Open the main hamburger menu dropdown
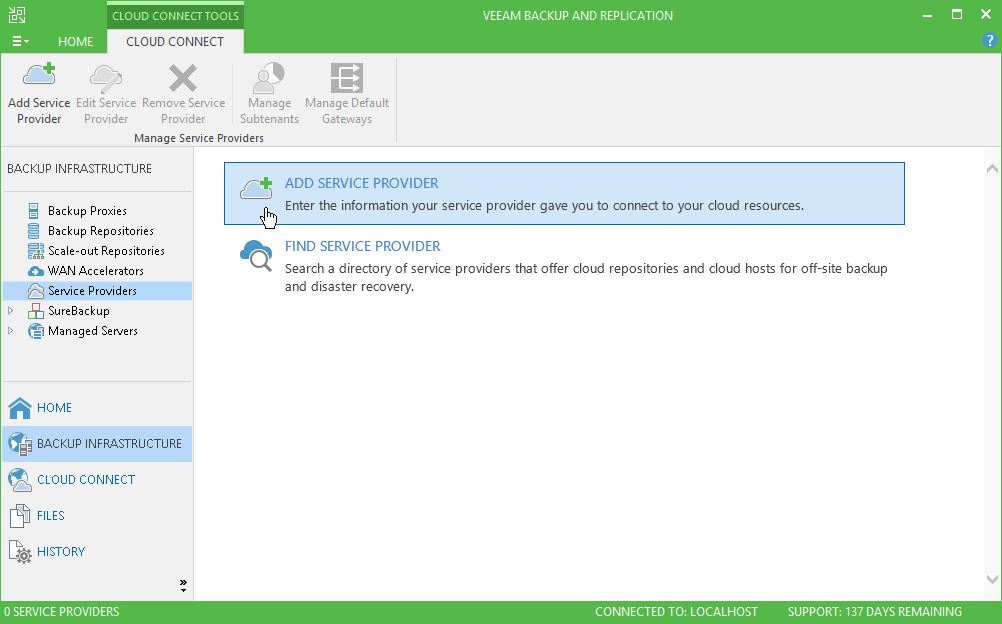The width and height of the screenshot is (1002, 624). click(20, 41)
